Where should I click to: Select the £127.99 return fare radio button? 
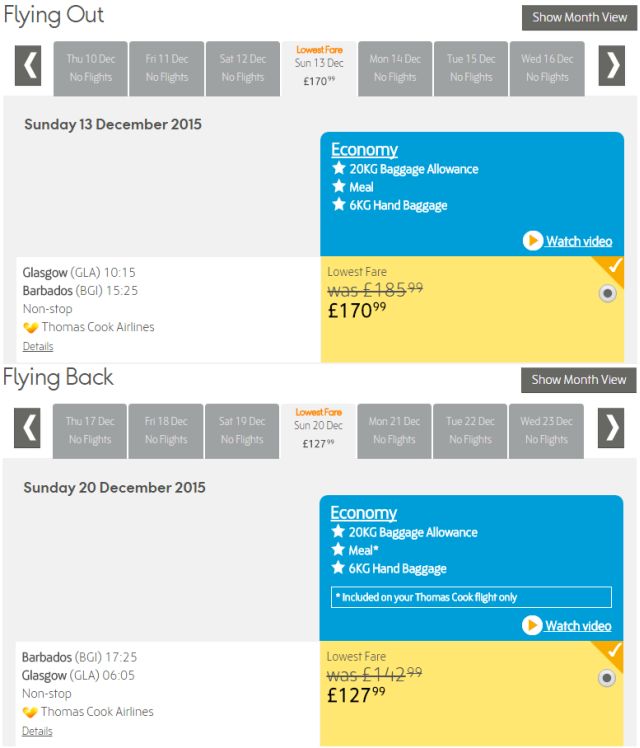pos(606,677)
